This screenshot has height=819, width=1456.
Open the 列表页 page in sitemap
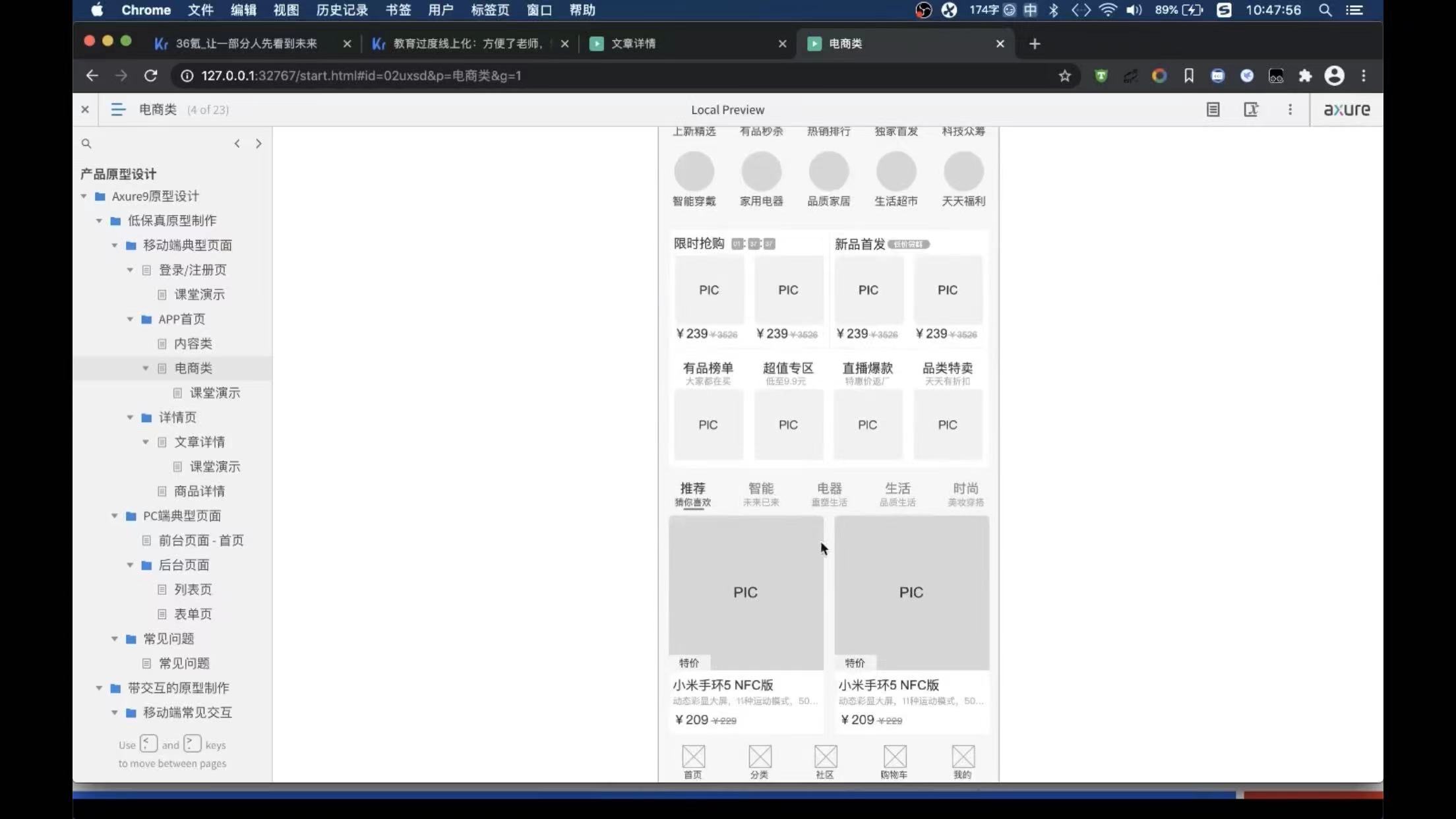(193, 590)
